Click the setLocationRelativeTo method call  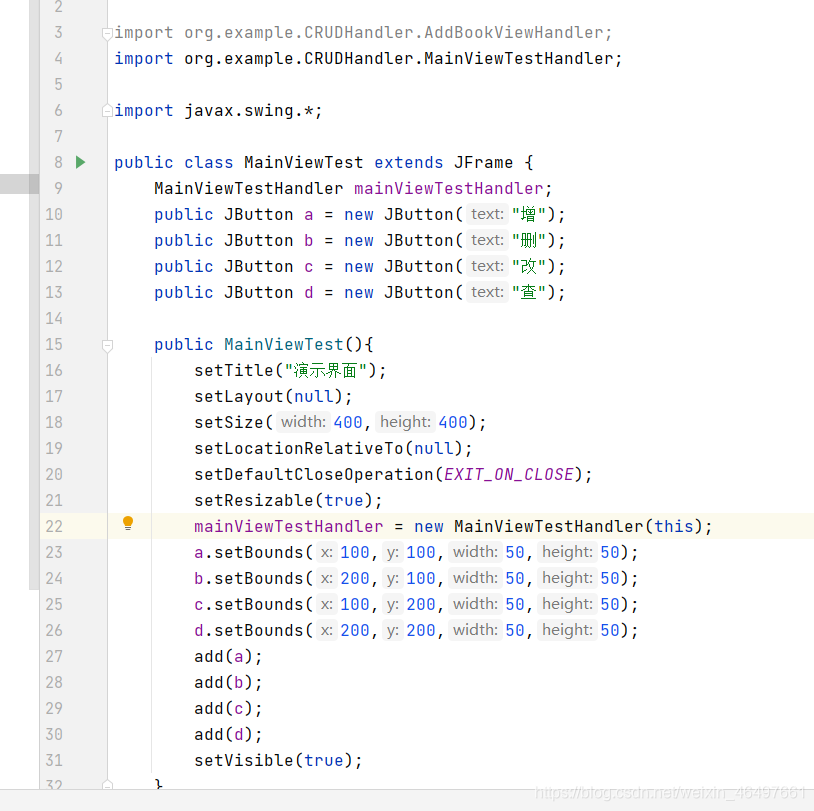(299, 449)
